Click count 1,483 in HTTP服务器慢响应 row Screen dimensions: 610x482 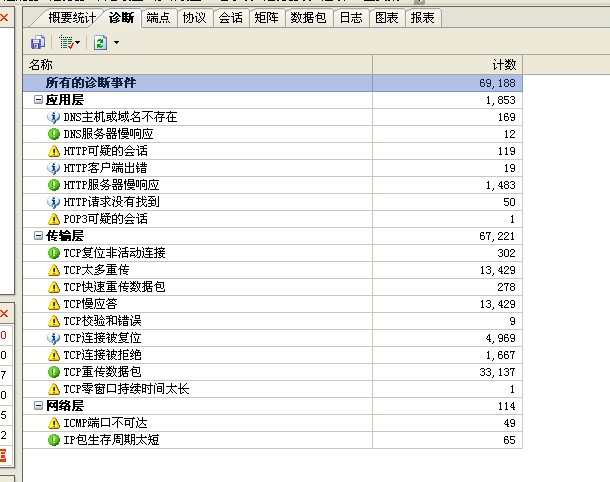[x=500, y=185]
